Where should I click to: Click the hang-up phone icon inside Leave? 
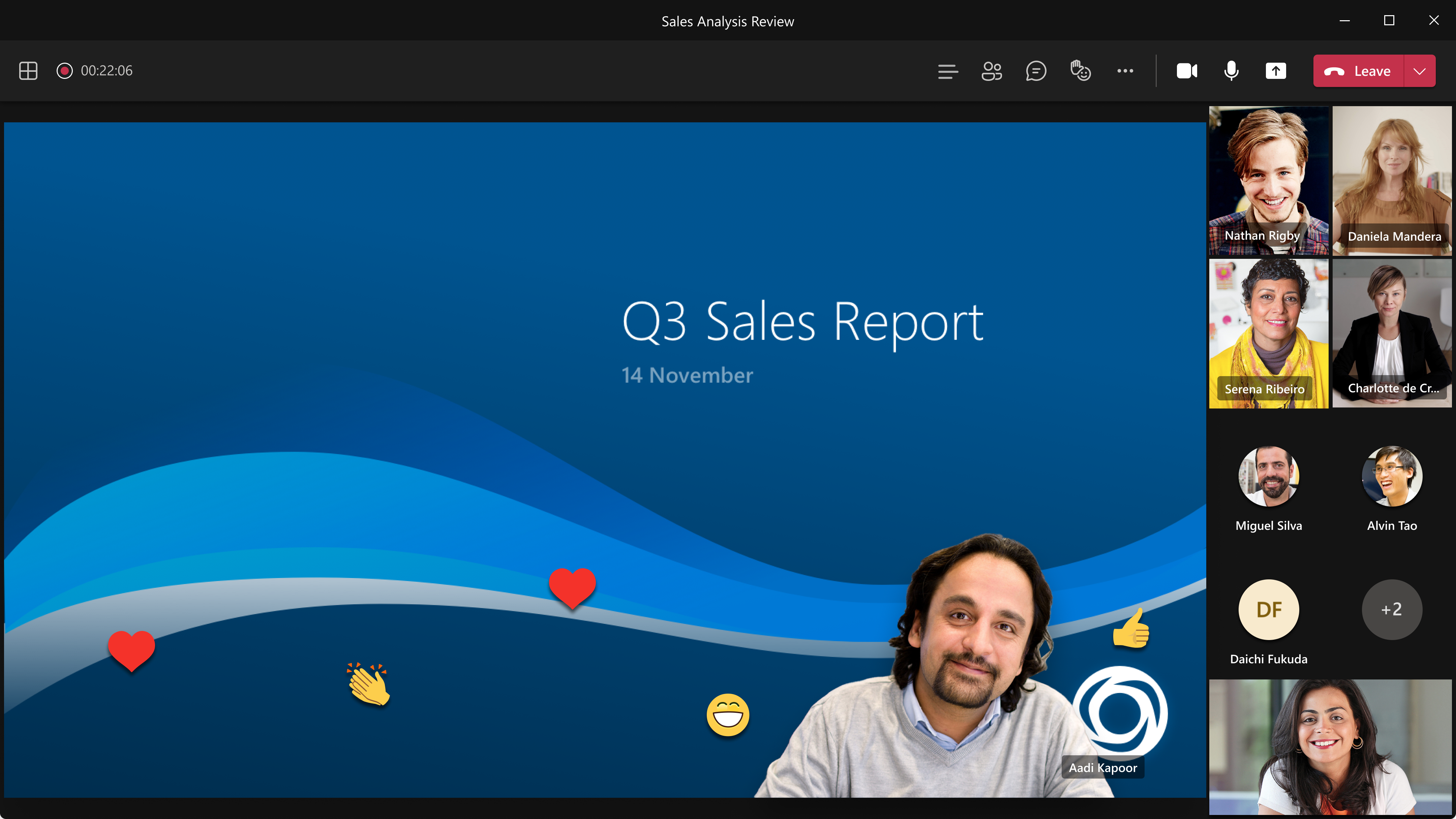click(1335, 71)
